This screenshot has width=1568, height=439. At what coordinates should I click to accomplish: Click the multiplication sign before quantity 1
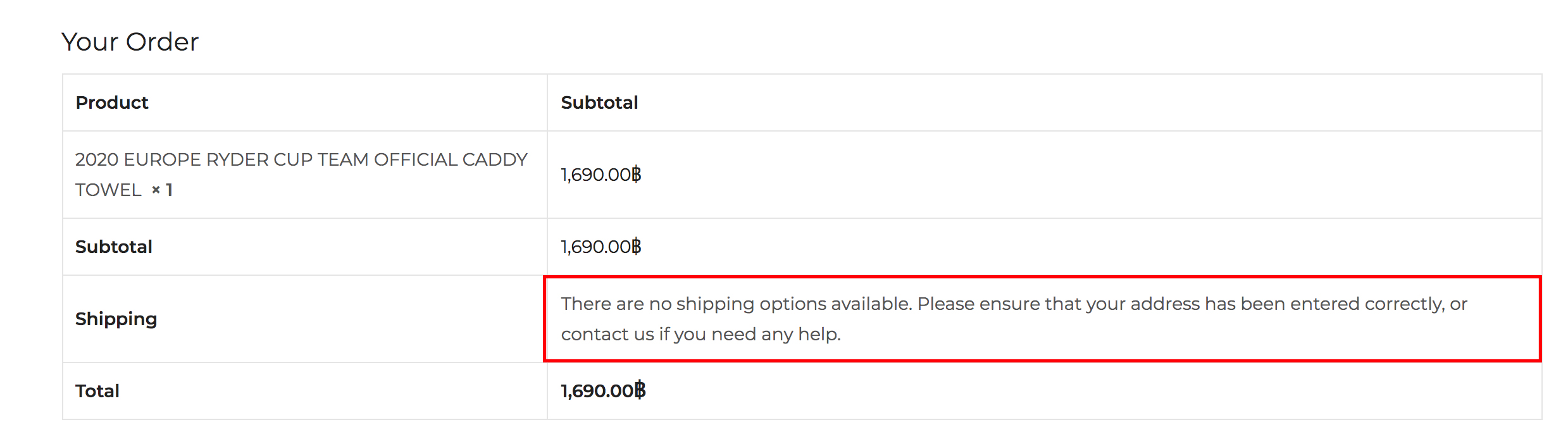click(x=156, y=190)
